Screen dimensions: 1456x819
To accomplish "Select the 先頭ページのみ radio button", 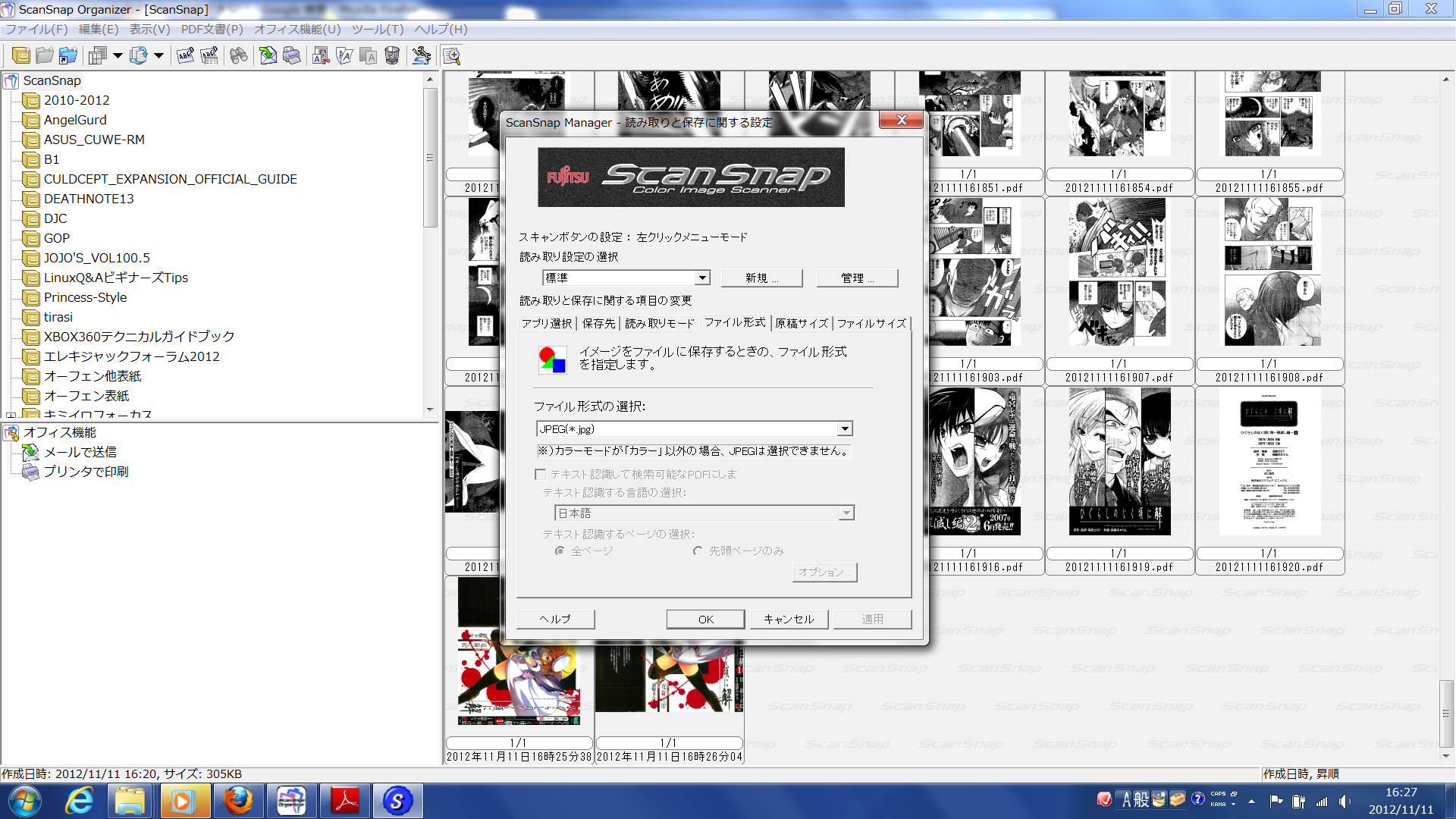I will [698, 551].
